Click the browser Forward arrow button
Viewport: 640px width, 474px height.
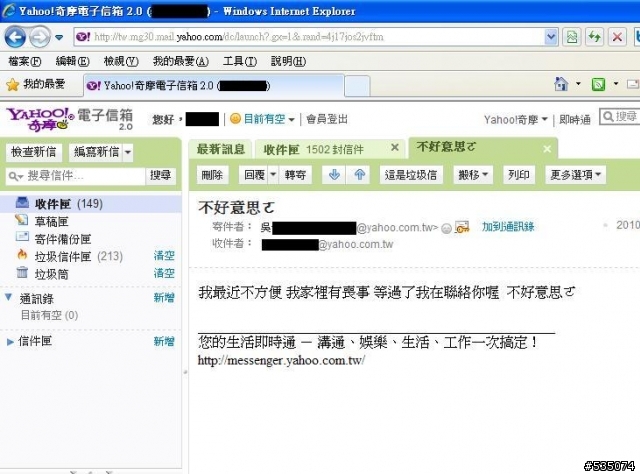40,37
